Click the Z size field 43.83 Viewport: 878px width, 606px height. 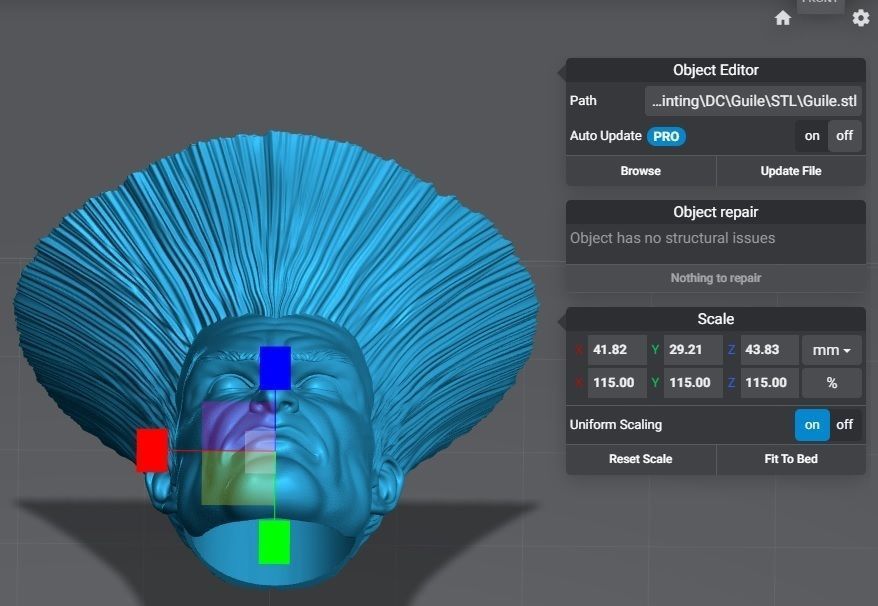tap(769, 350)
